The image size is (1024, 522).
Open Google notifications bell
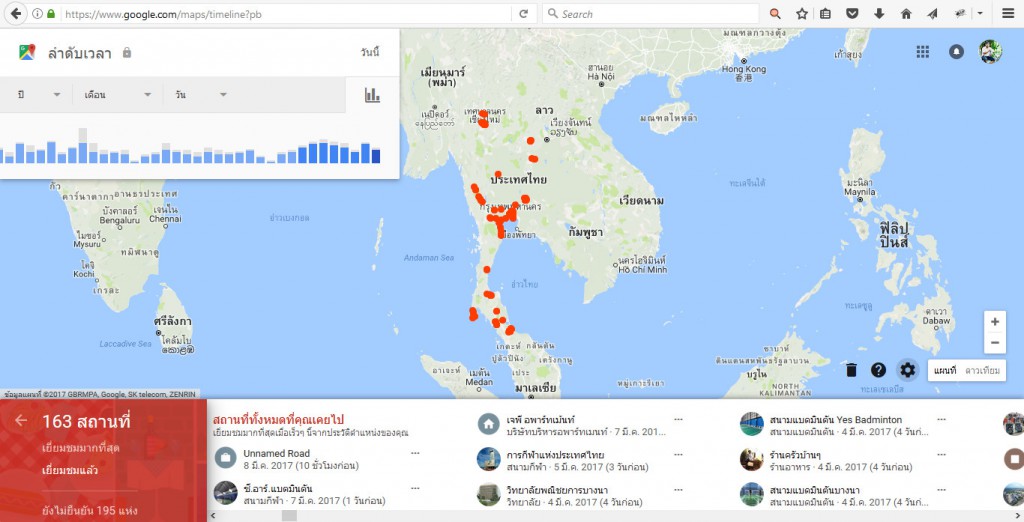956,52
